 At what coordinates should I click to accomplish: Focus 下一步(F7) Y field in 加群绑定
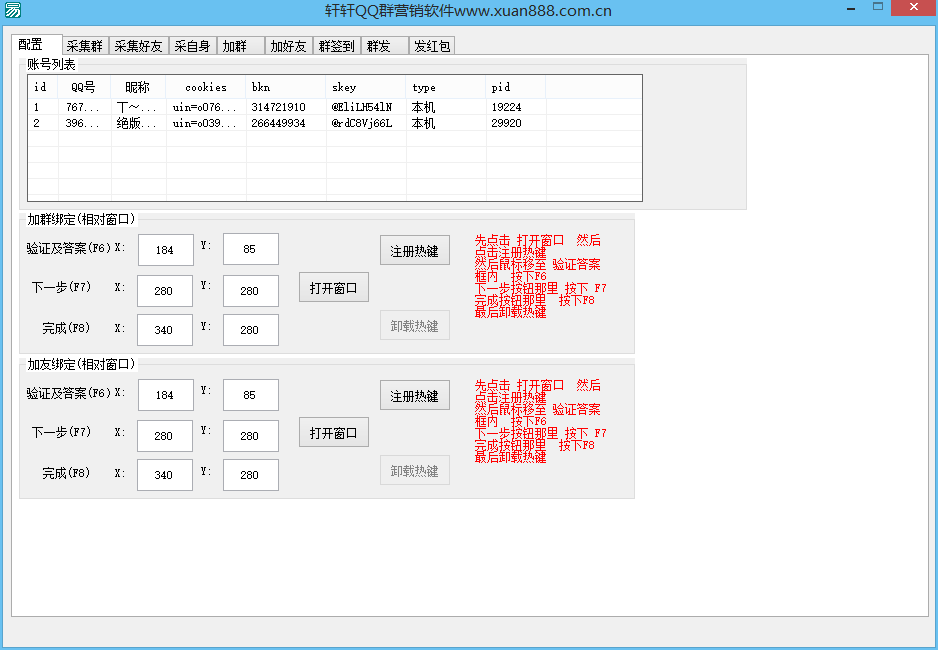point(251,291)
